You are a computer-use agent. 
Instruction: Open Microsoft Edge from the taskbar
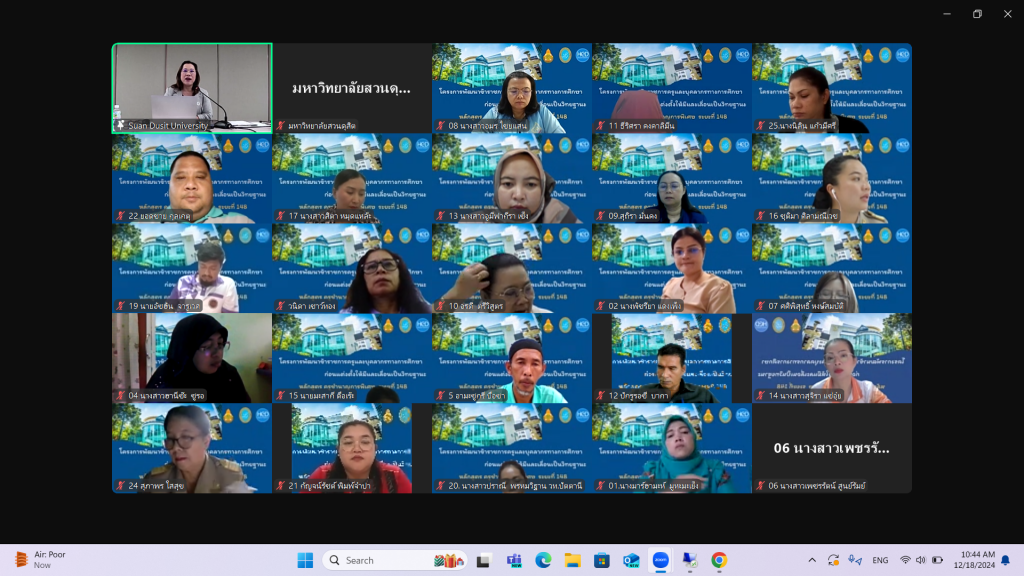click(543, 560)
